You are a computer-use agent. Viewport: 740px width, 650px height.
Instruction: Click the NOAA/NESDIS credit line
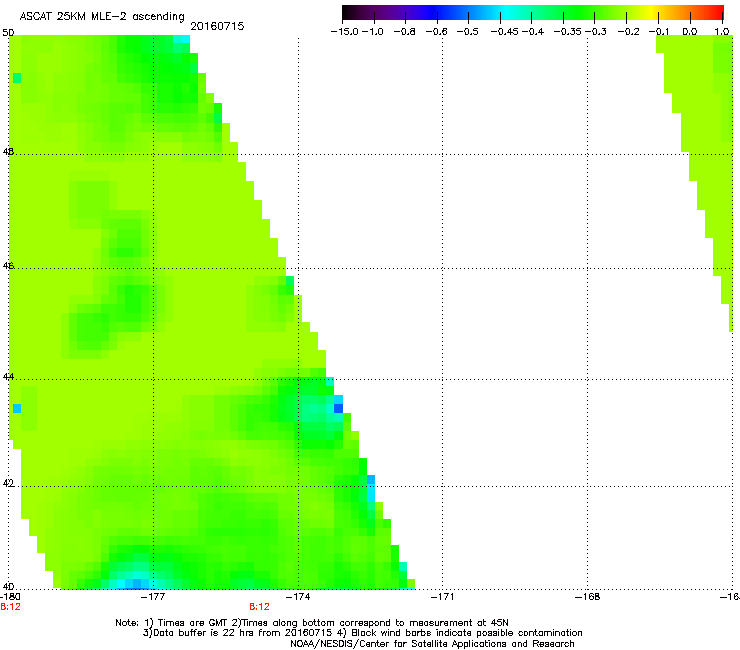pyautogui.click(x=432, y=644)
